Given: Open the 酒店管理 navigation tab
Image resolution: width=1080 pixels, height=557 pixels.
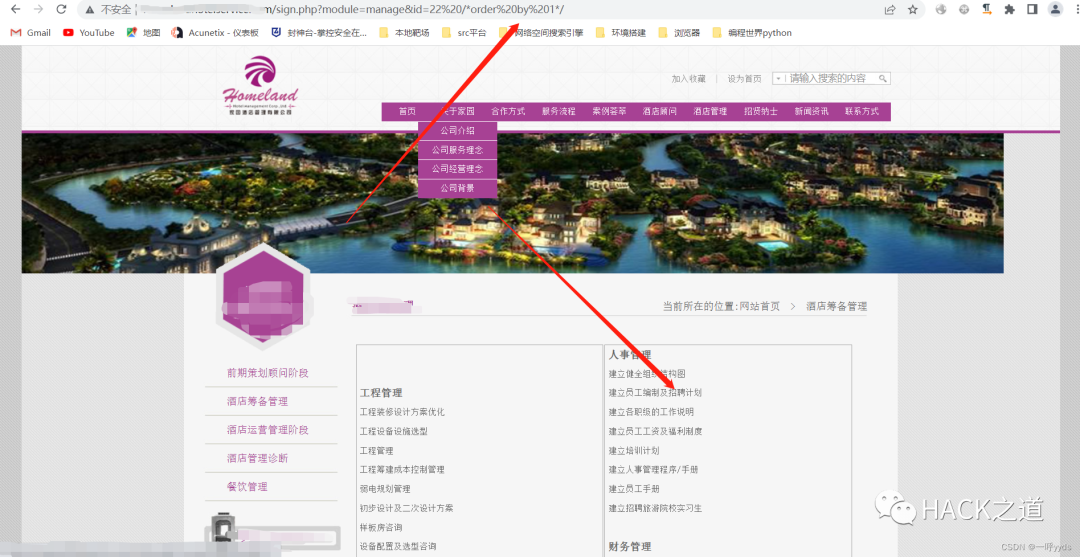Looking at the screenshot, I should [710, 111].
